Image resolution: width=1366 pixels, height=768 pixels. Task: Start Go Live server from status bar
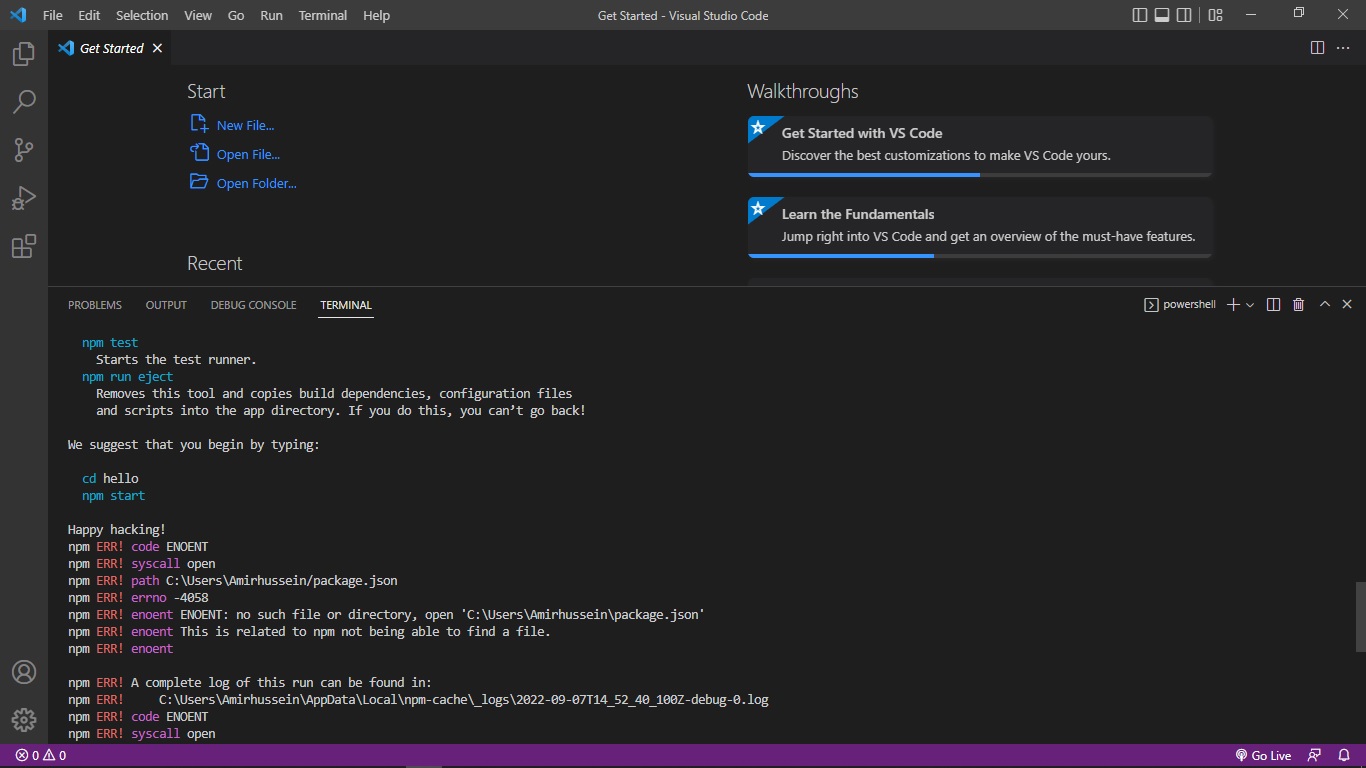1263,756
